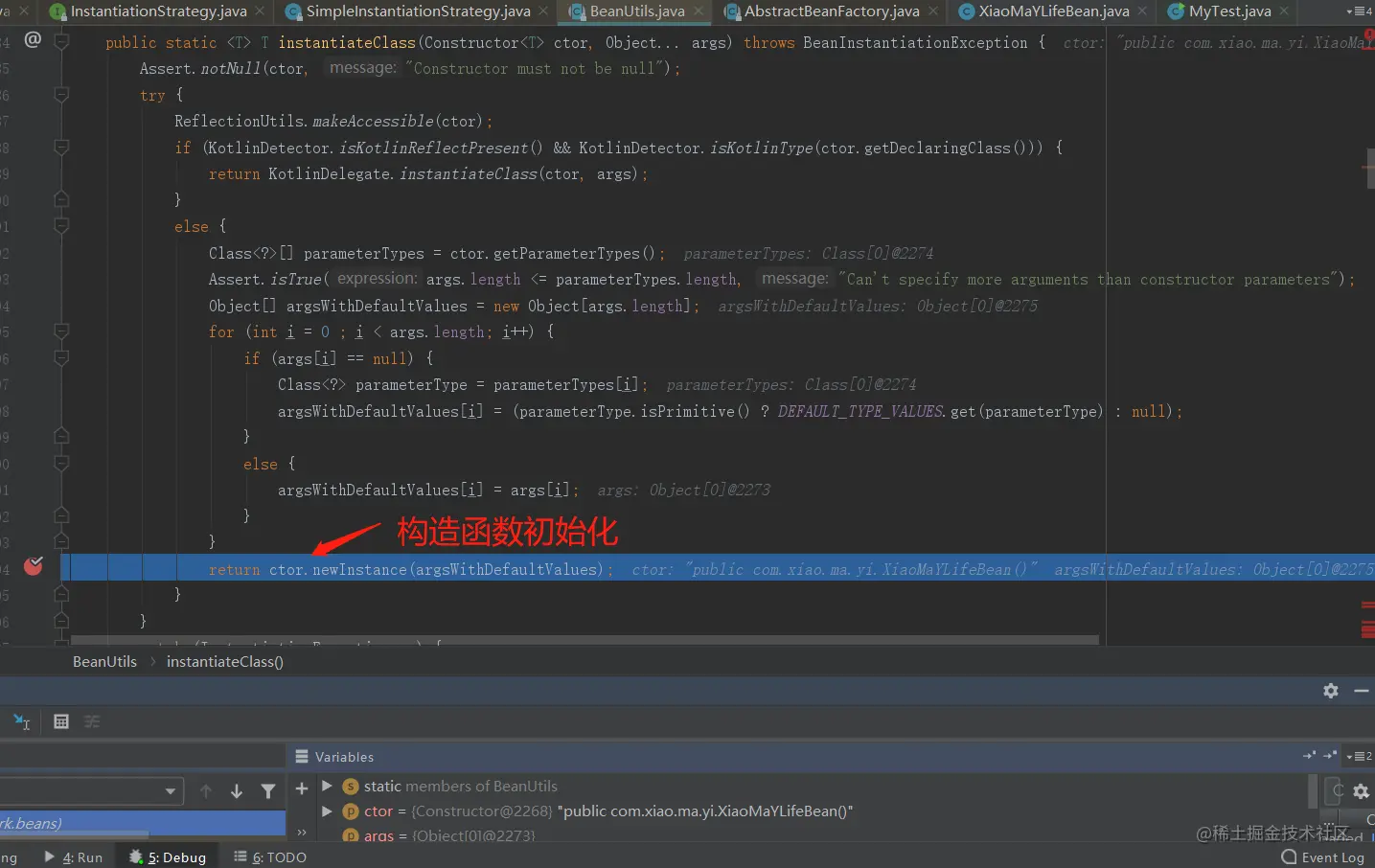Collapse the instantiateClass method fold marker
The height and width of the screenshot is (868, 1375).
pos(61,42)
